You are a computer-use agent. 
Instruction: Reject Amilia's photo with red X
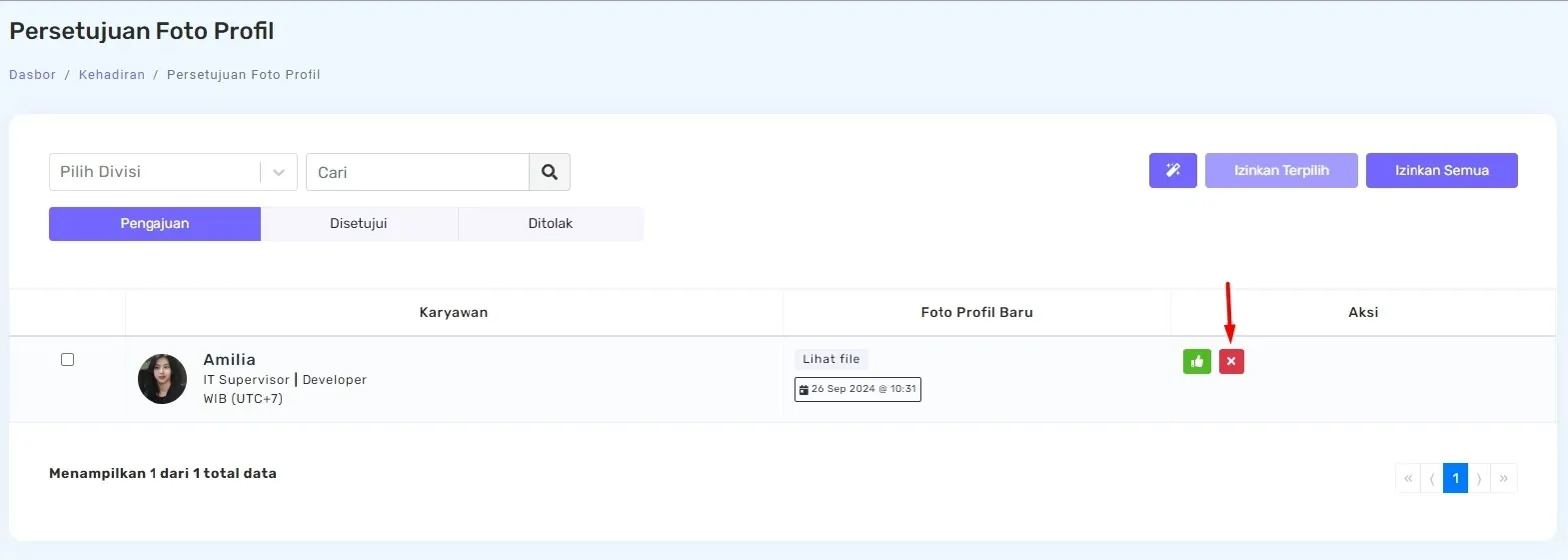pos(1231,361)
